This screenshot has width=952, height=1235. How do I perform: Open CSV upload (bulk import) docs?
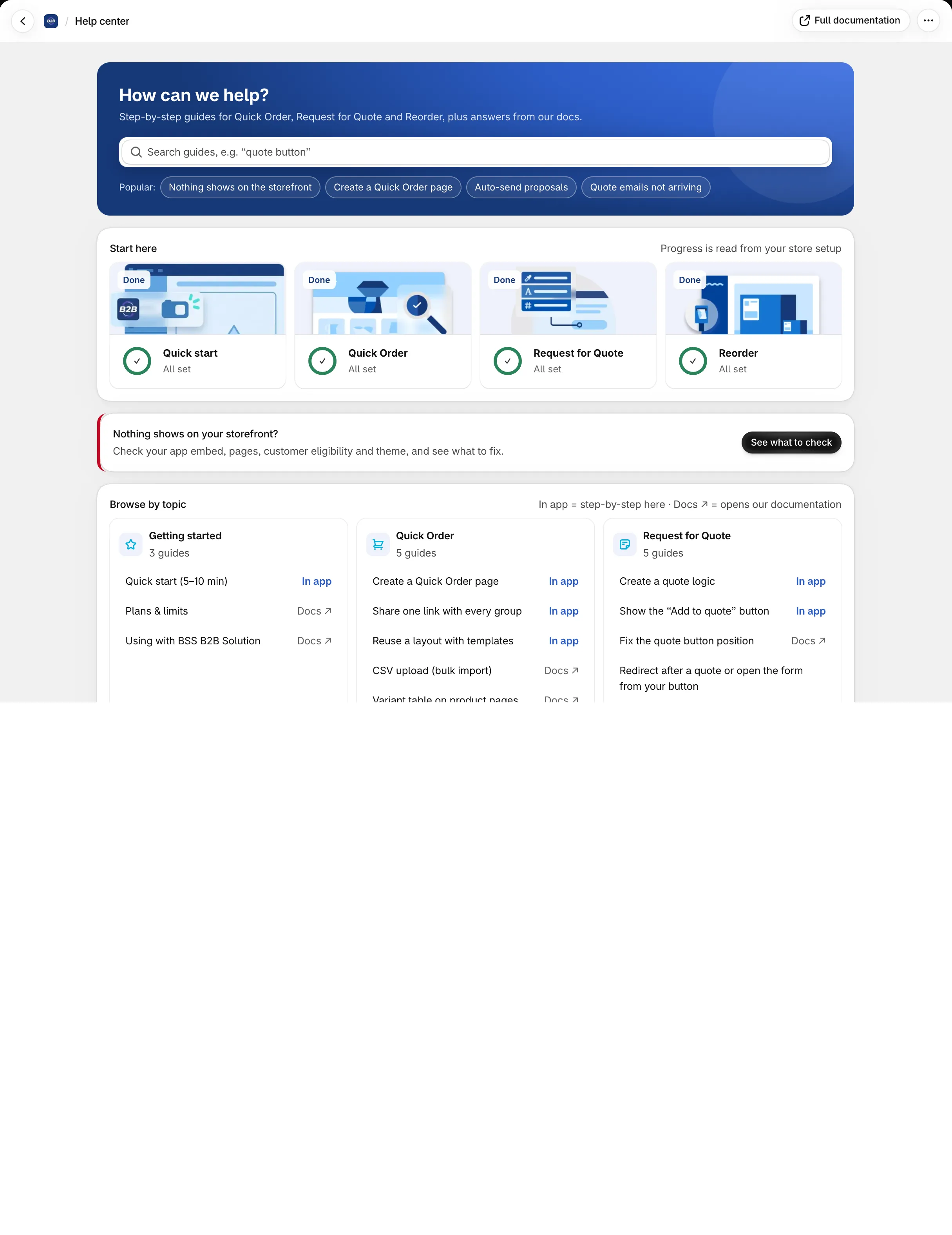click(x=476, y=671)
